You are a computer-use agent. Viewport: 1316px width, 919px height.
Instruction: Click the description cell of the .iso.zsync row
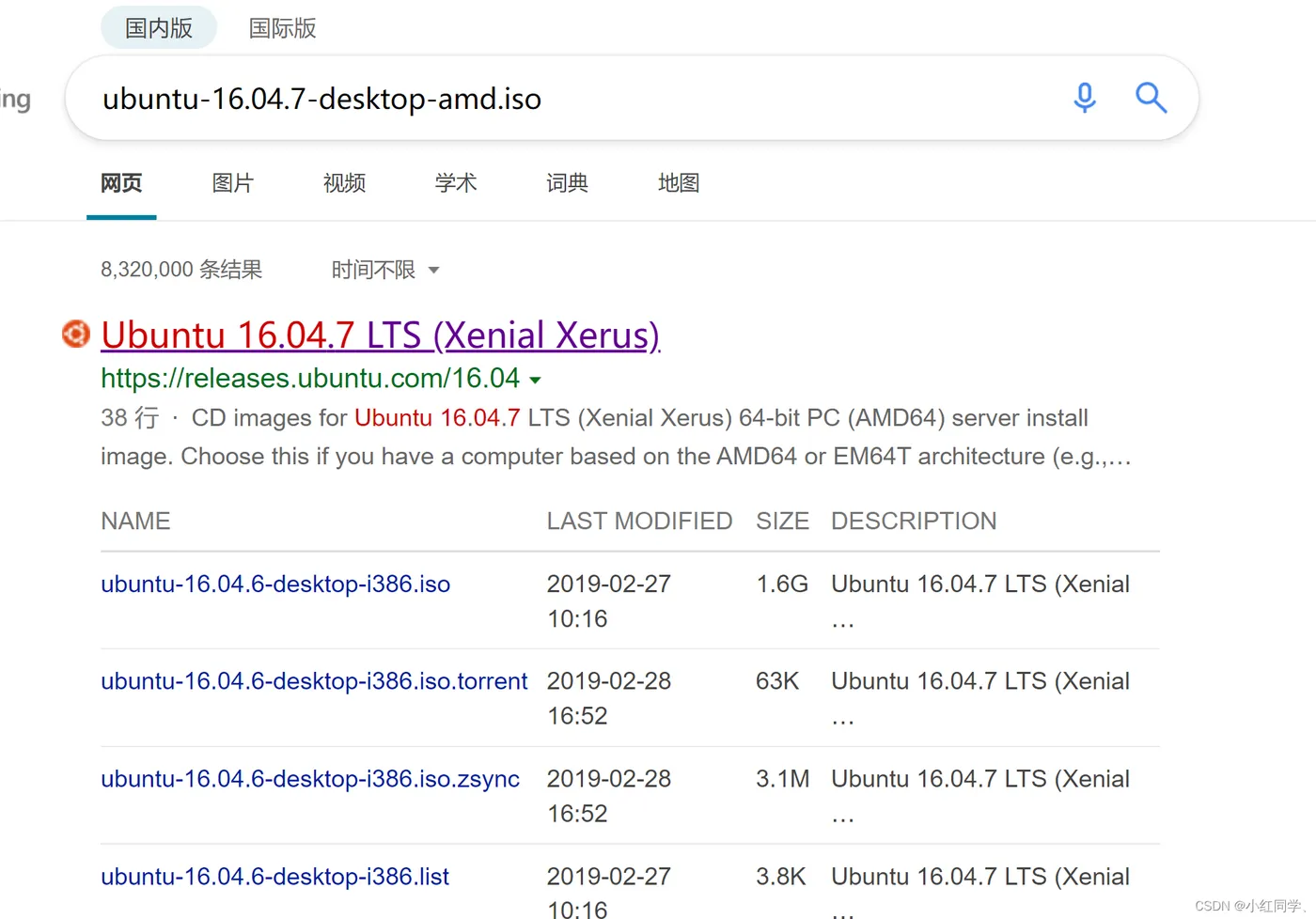click(980, 796)
